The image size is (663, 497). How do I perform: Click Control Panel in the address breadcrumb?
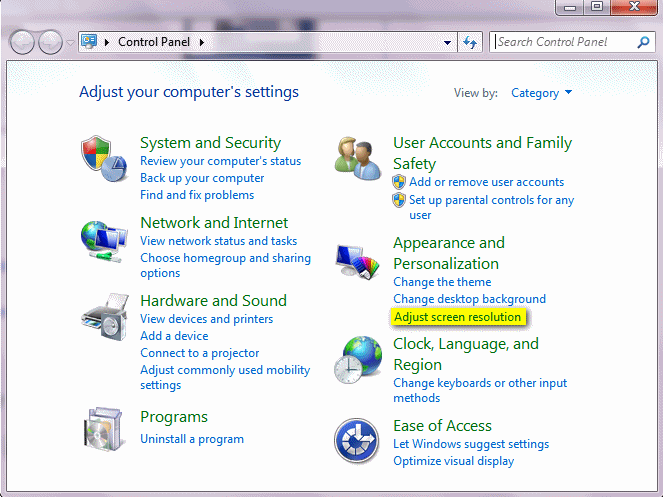tap(154, 42)
